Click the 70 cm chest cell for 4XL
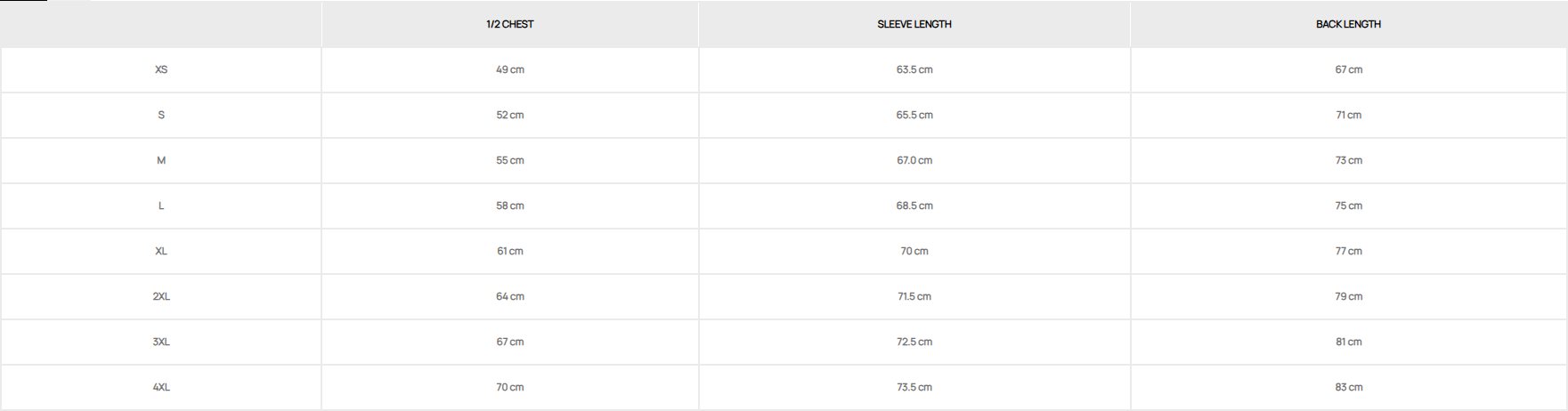The height and width of the screenshot is (411, 1568). [510, 387]
